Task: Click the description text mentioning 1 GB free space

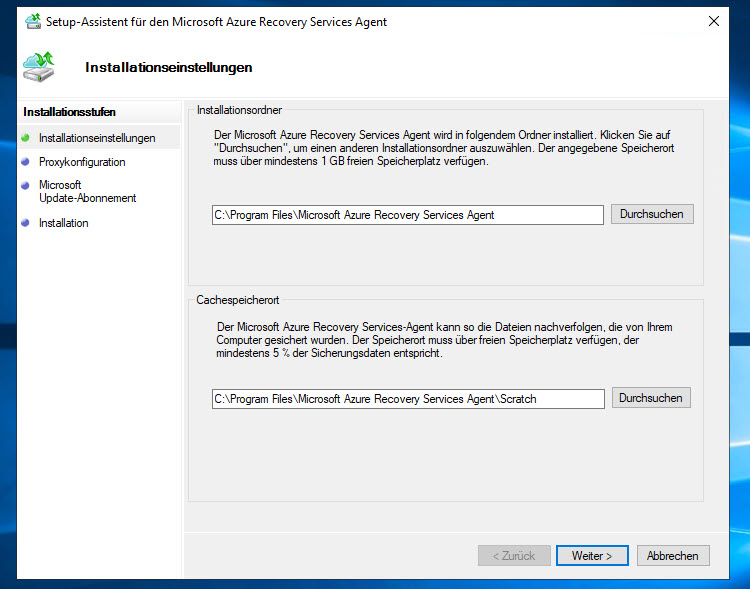Action: pos(444,148)
